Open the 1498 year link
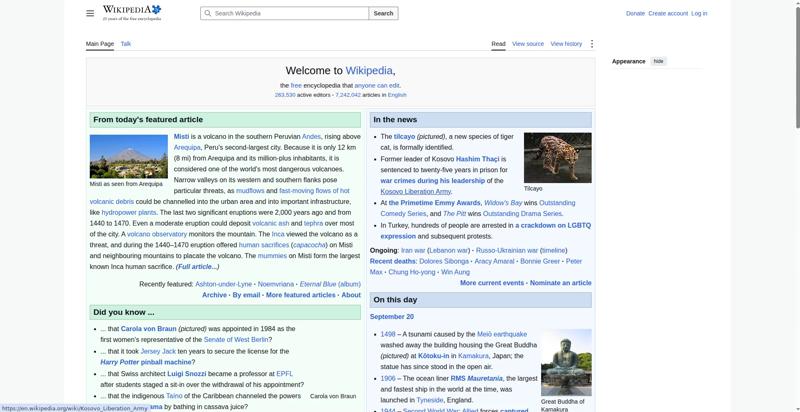Image resolution: width=800 pixels, height=412 pixels. (388, 334)
